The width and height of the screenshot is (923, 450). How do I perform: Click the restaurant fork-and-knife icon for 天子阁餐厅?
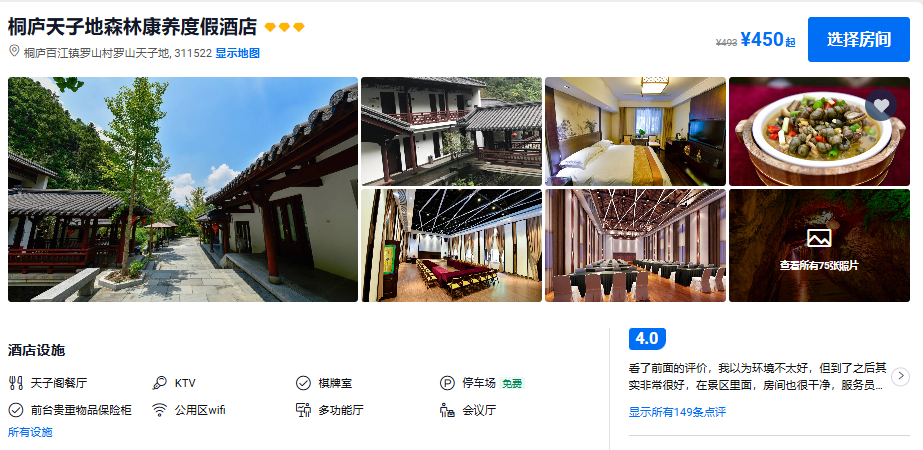(x=16, y=383)
